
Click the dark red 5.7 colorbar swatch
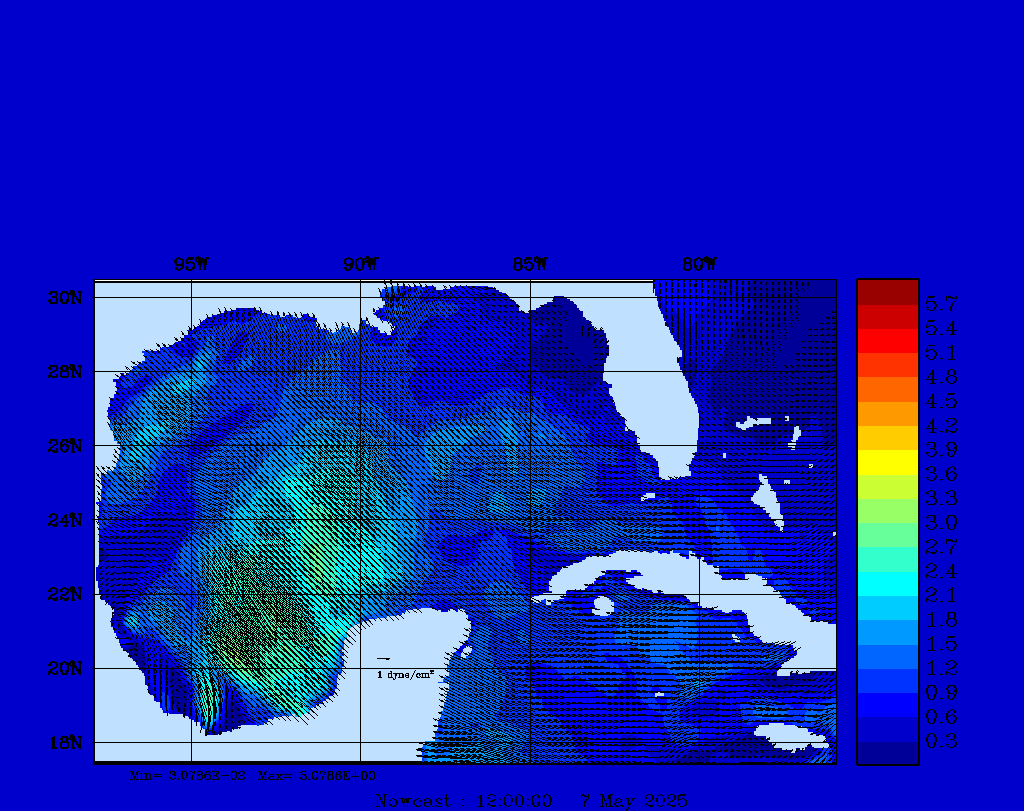pyautogui.click(x=887, y=292)
